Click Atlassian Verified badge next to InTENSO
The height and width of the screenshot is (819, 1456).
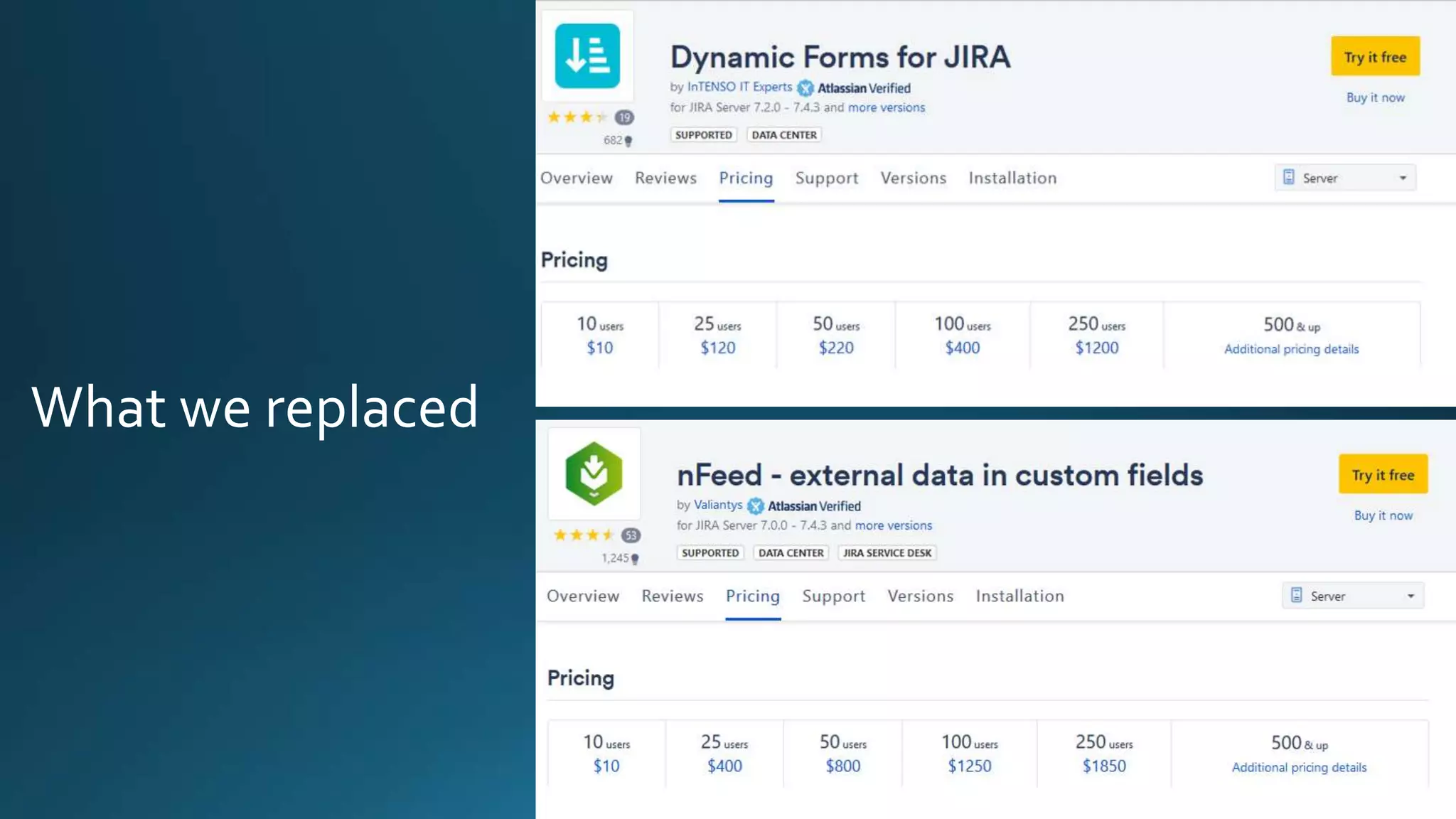(805, 88)
